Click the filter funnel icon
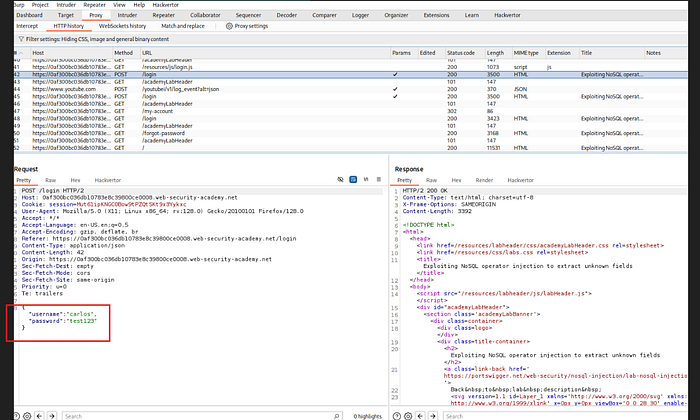700x420 pixels. 21,39
